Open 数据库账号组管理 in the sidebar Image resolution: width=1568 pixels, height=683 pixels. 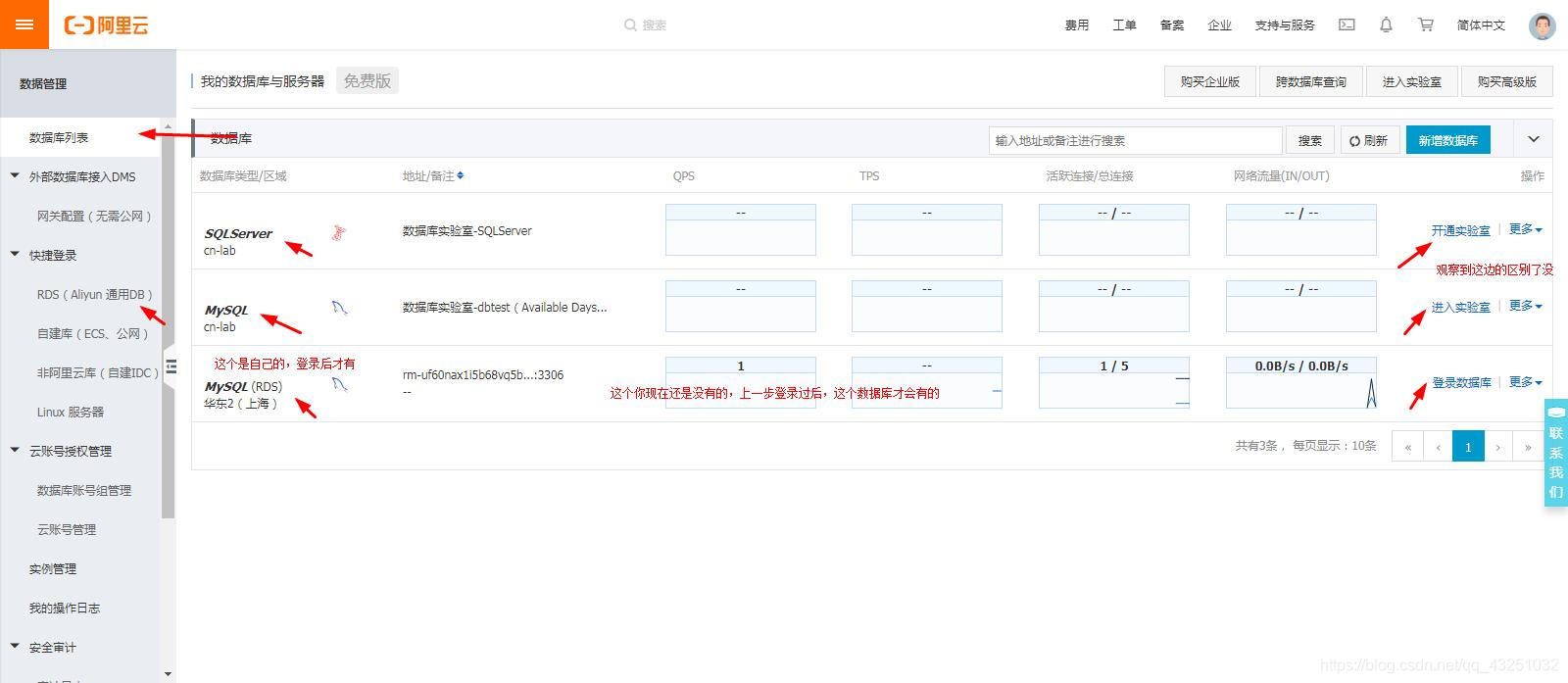(83, 490)
